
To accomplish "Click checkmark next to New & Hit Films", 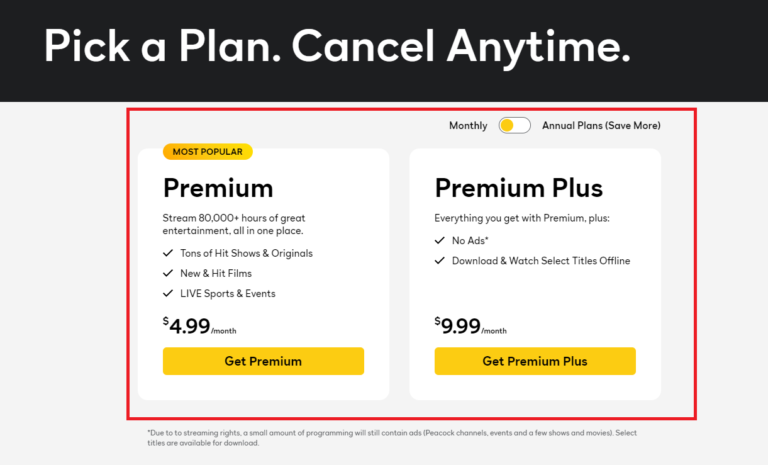I will [x=168, y=273].
